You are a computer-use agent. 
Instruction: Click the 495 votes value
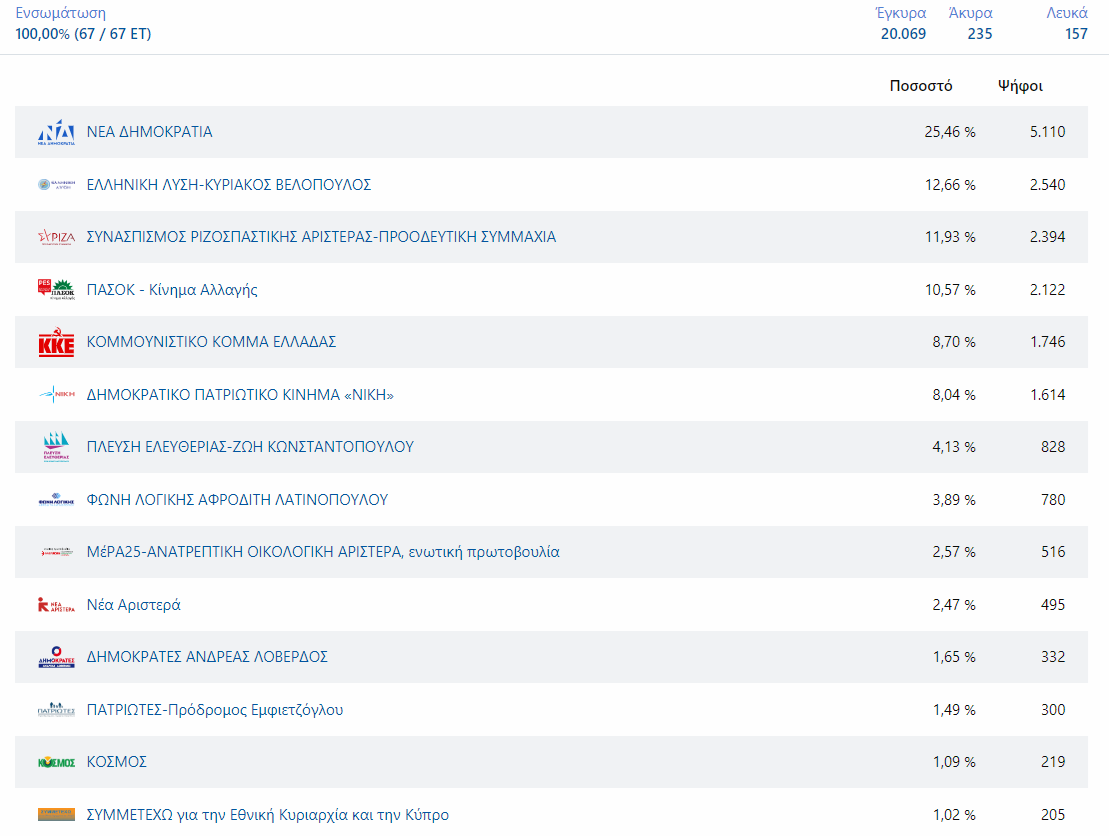tap(1053, 605)
